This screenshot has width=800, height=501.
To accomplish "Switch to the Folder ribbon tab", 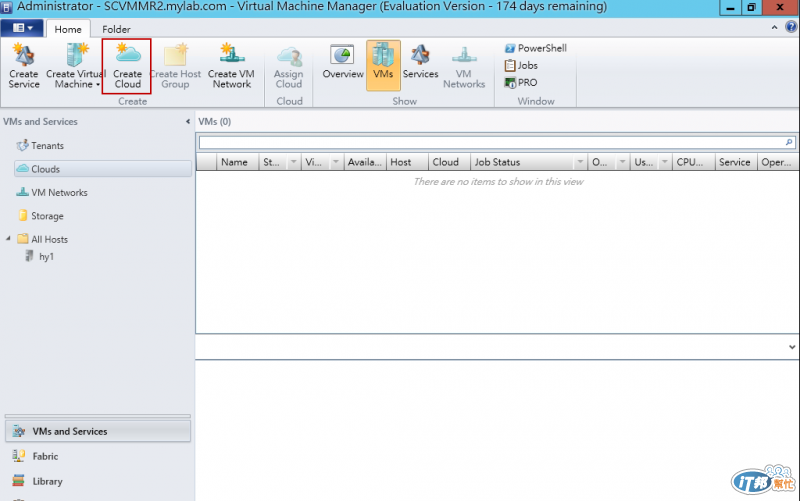I will [116, 30].
